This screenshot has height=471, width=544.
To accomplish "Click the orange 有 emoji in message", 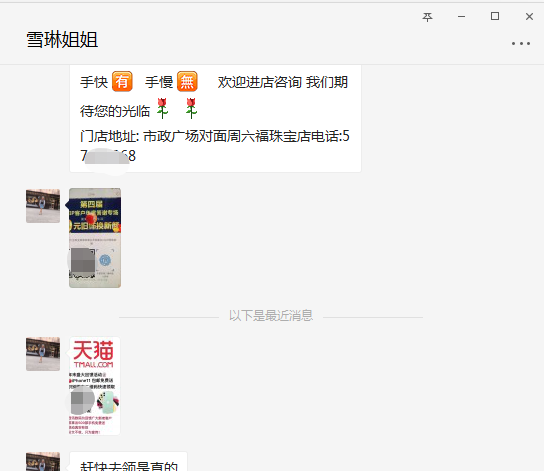I will click(122, 82).
